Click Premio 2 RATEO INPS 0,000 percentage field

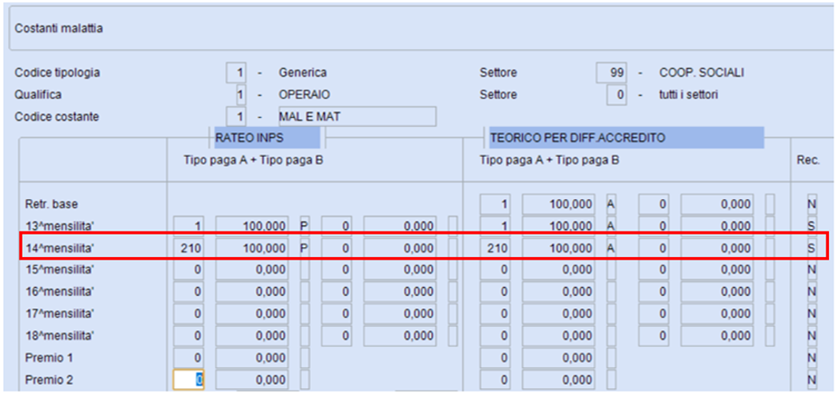252,380
